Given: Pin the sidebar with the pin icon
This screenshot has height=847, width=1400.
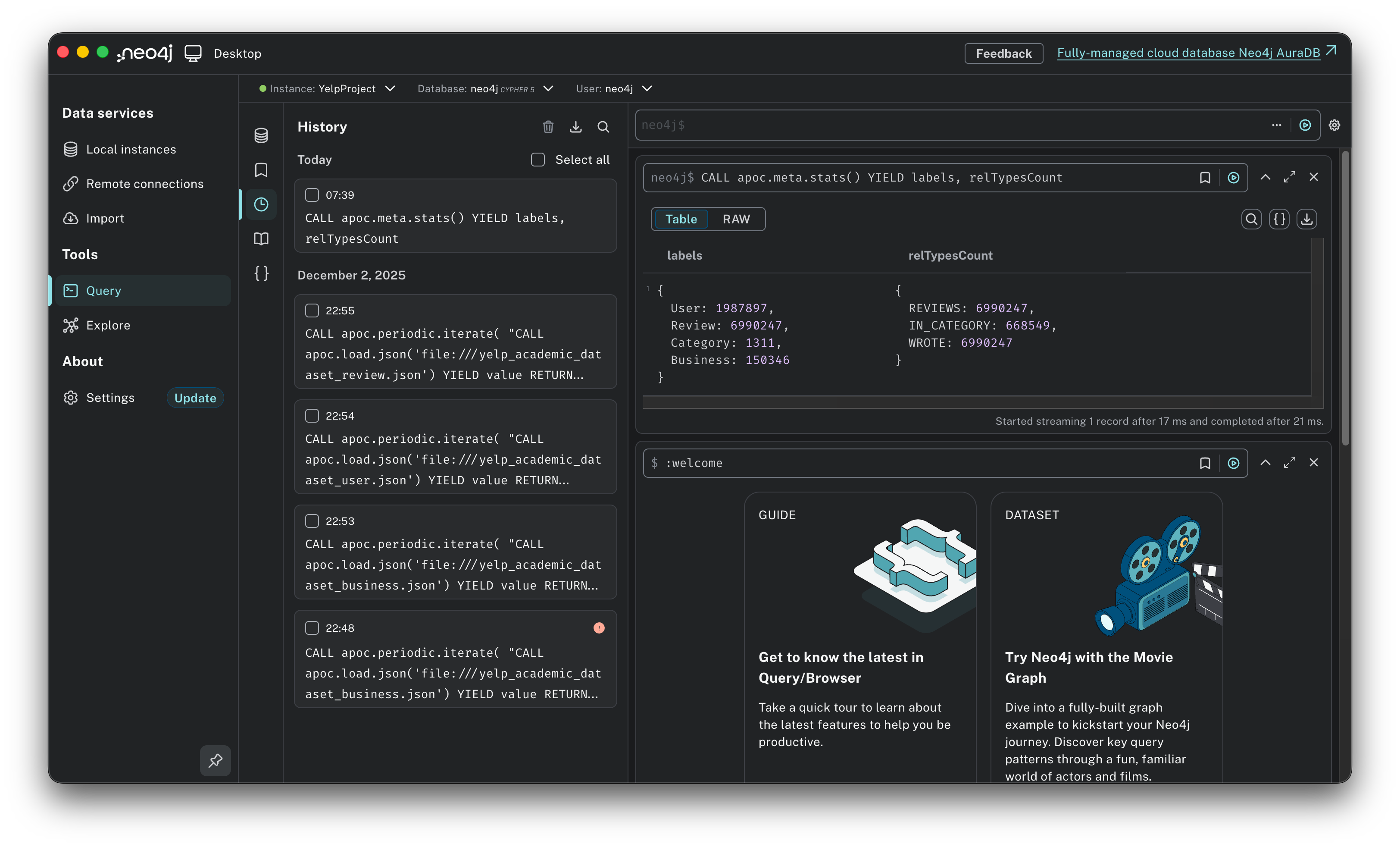Looking at the screenshot, I should tap(216, 761).
